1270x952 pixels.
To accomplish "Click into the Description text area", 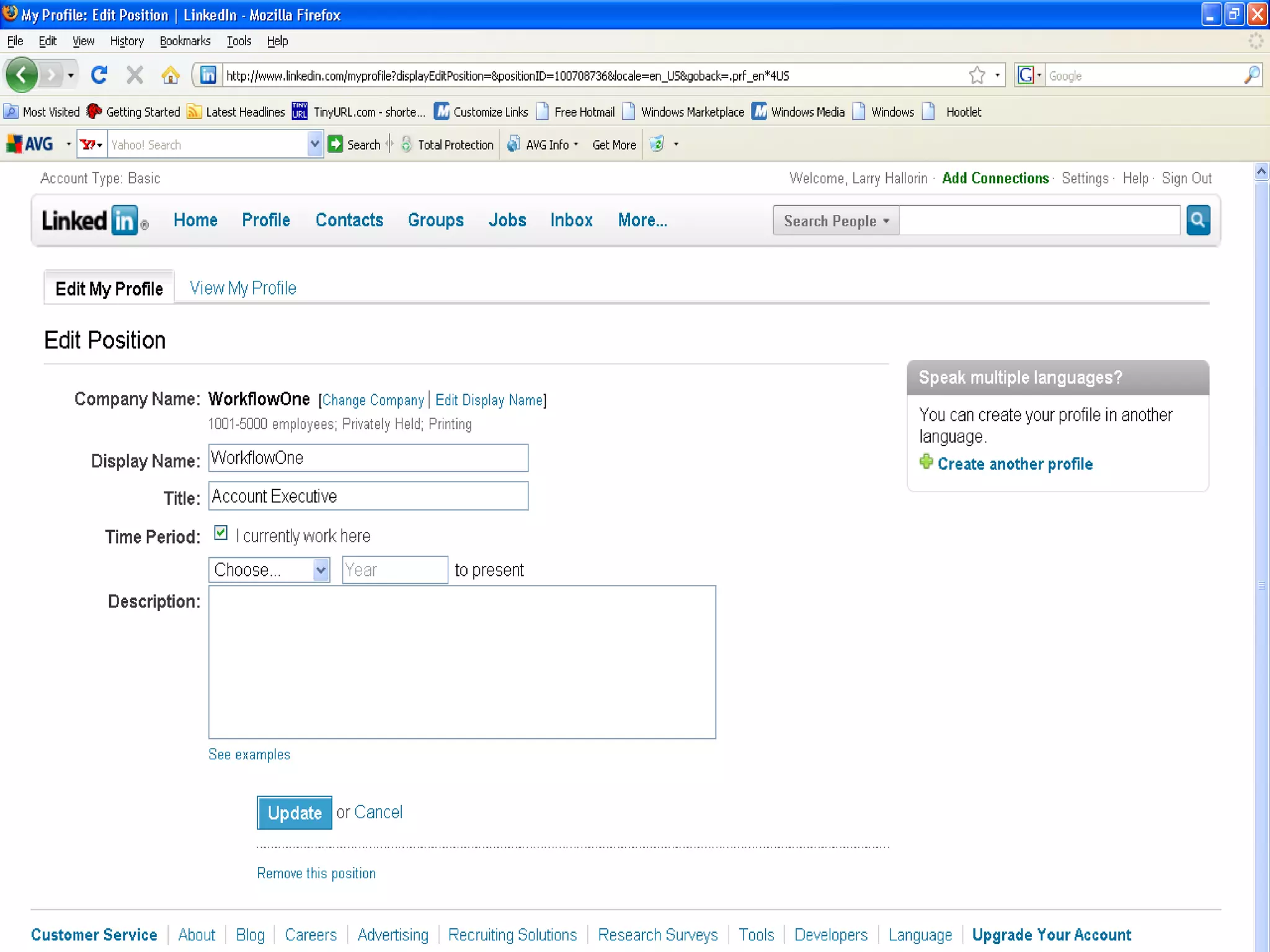I will pos(462,662).
